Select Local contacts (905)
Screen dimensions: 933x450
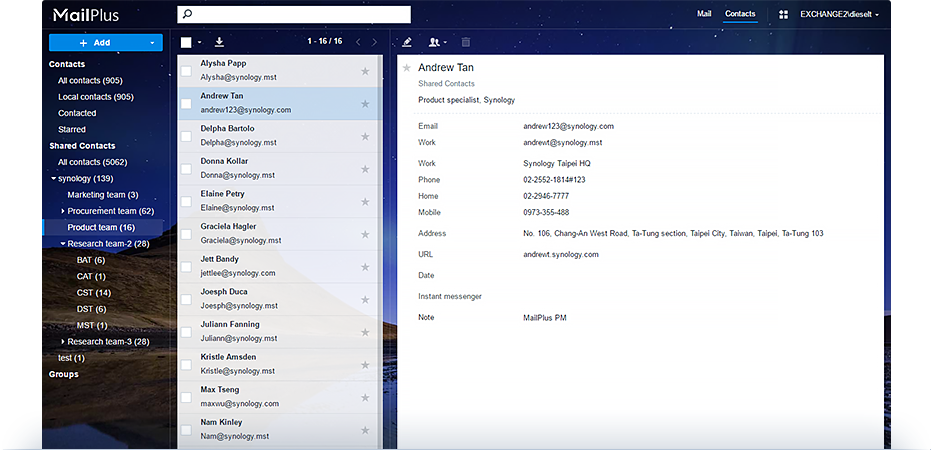tap(96, 96)
